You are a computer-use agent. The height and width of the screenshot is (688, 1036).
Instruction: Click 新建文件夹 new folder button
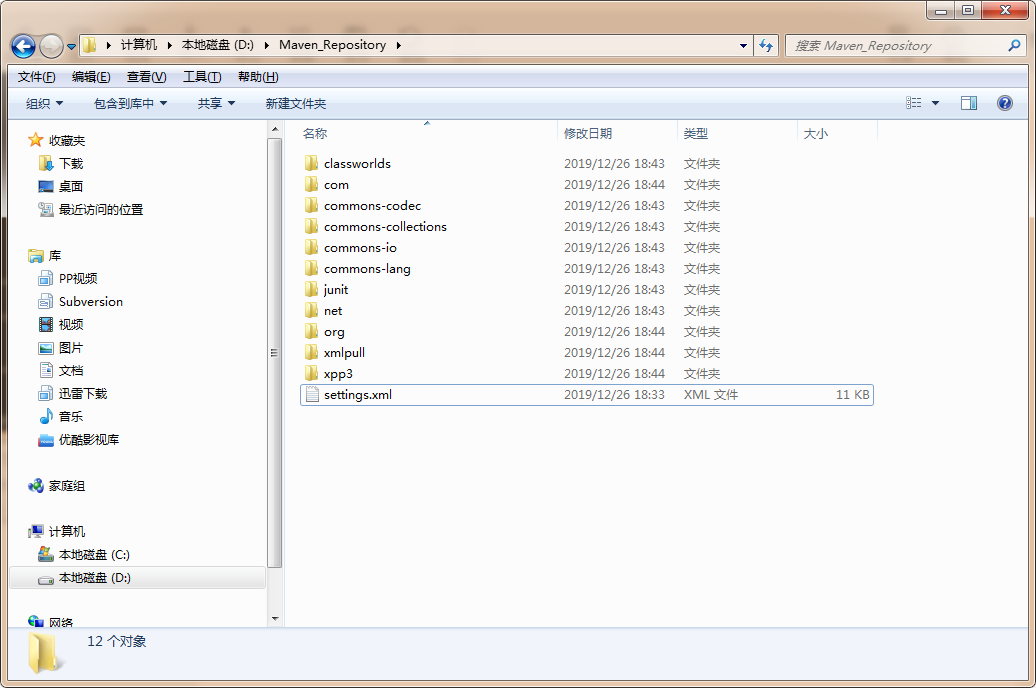[x=295, y=103]
